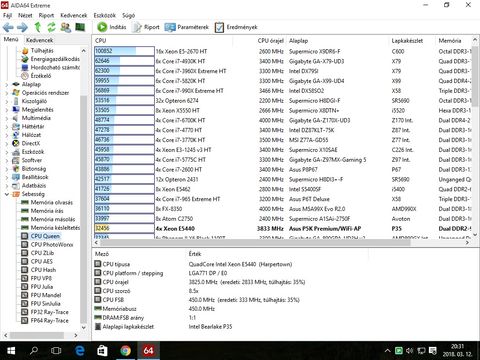Open Google Chrome from the taskbar
Screen dimensions: 480x360
(125, 351)
